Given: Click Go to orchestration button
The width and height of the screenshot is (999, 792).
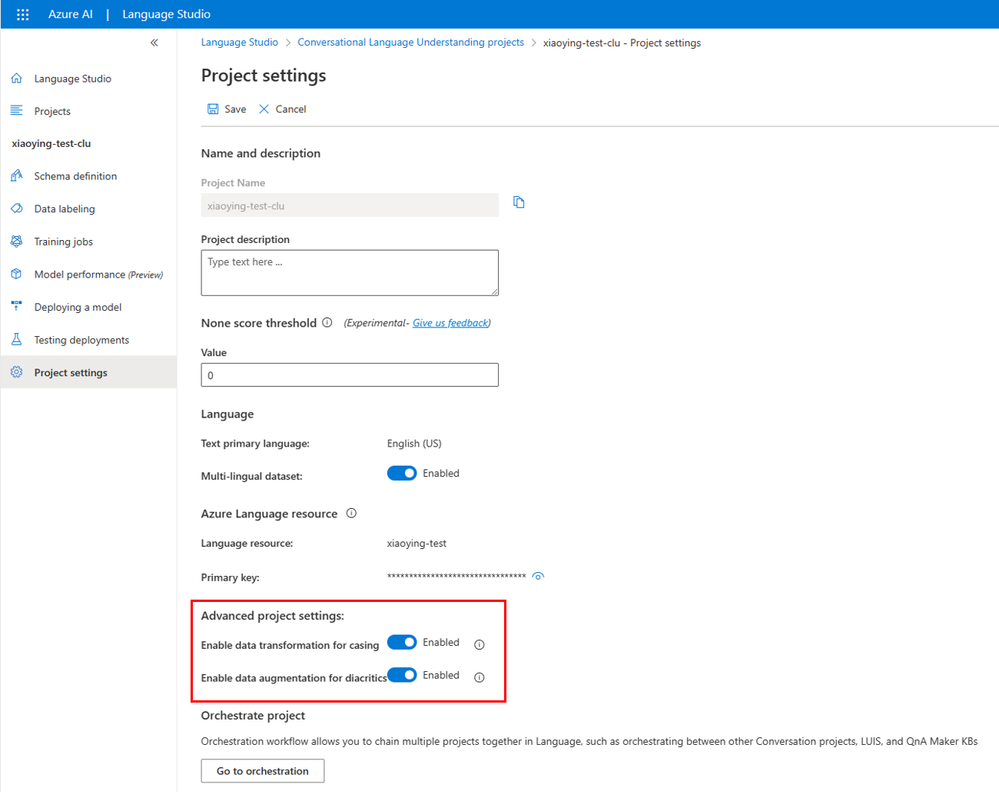Looking at the screenshot, I should coord(262,770).
